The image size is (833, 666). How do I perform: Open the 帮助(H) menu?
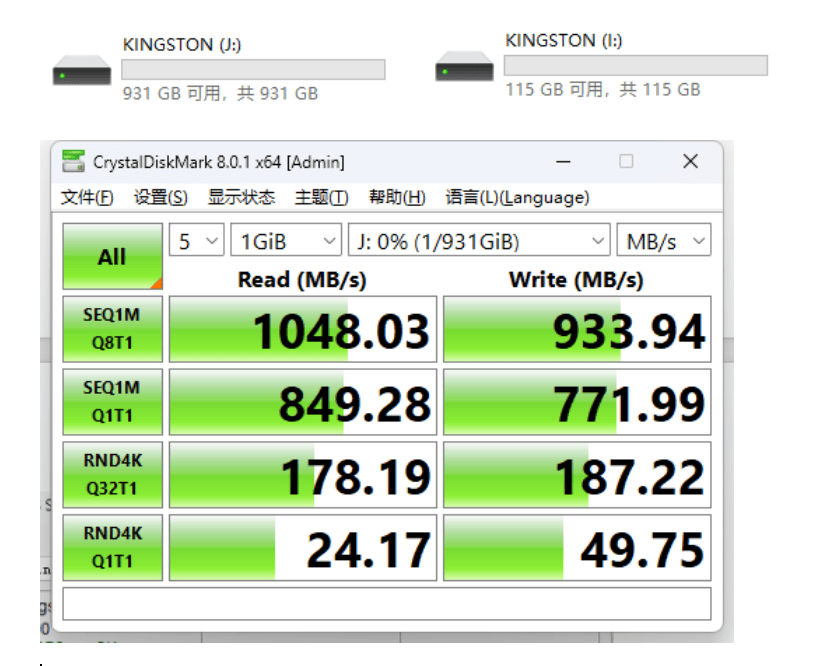click(x=397, y=197)
